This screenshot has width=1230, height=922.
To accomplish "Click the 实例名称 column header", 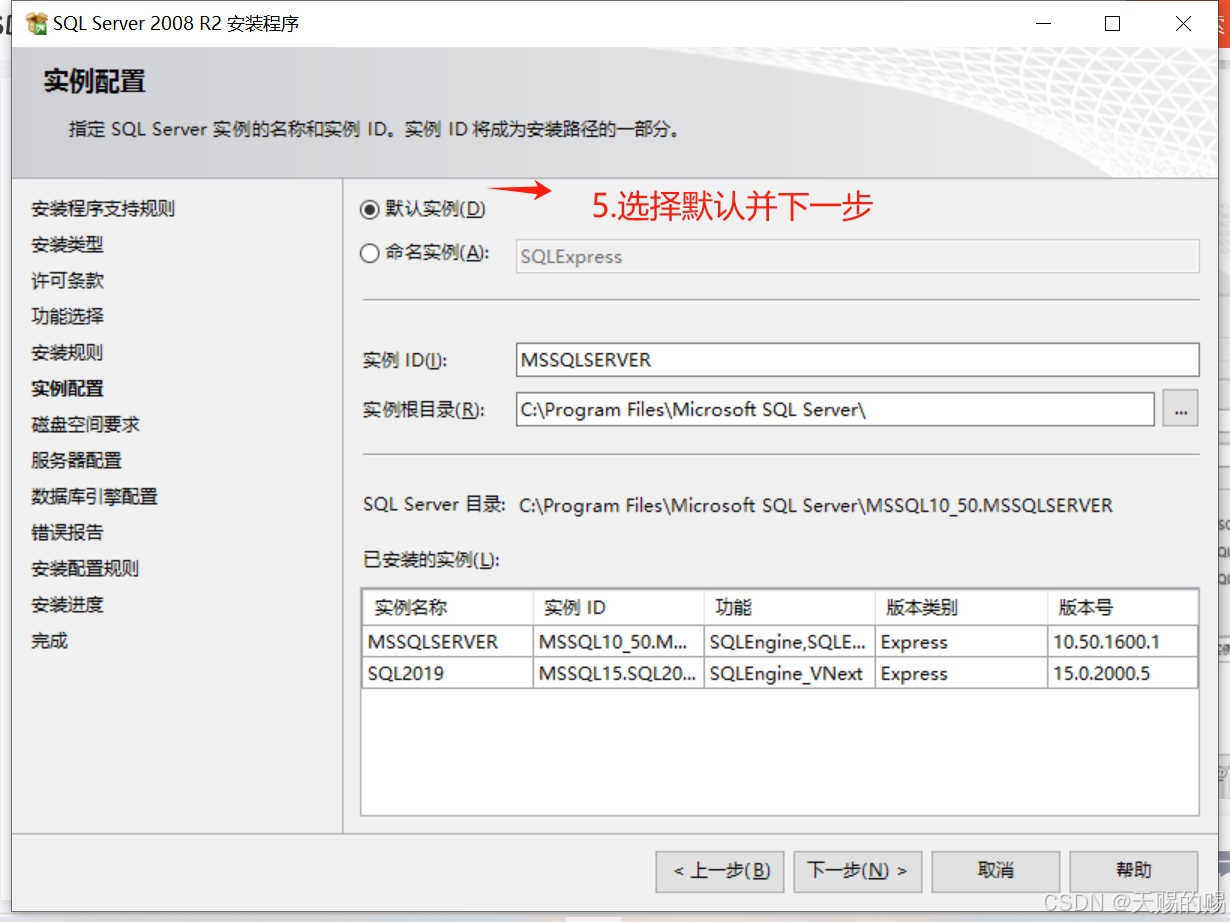I will point(448,607).
